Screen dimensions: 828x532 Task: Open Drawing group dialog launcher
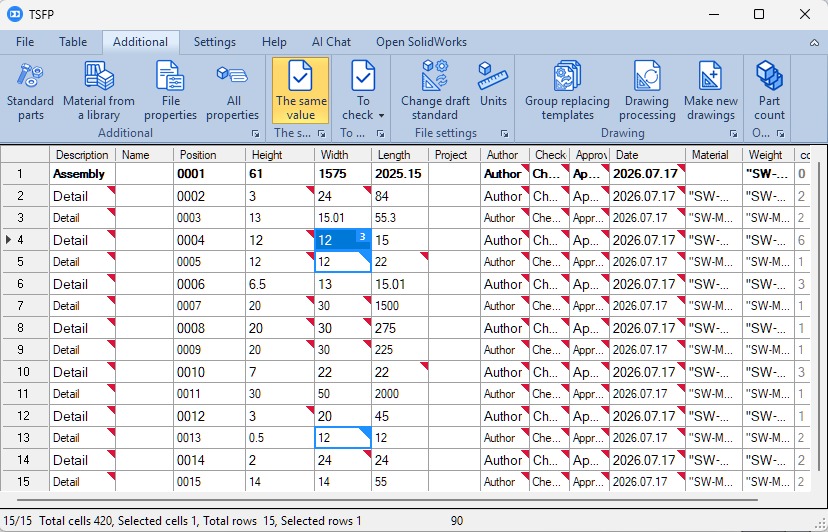[x=733, y=134]
